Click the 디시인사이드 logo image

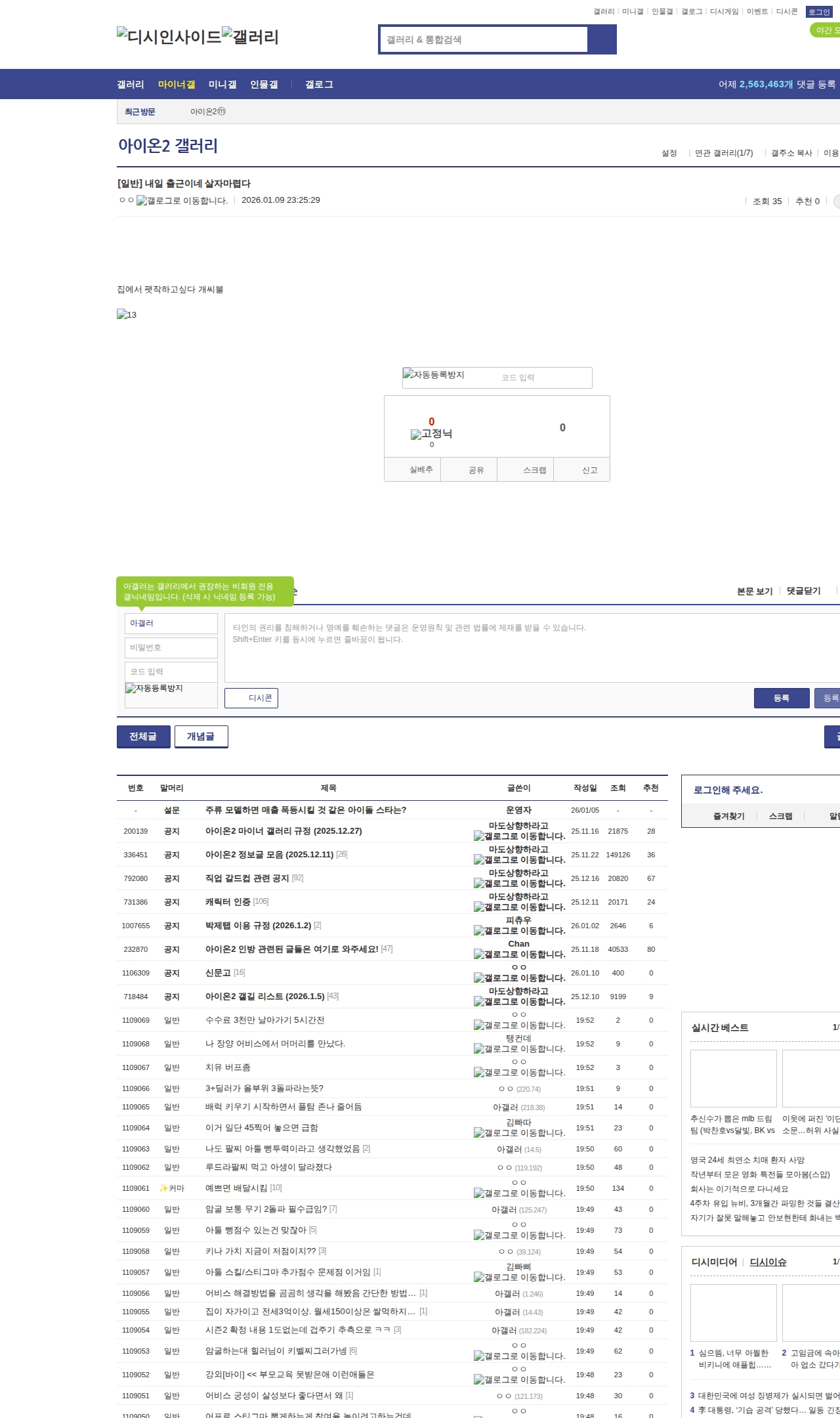pos(169,36)
